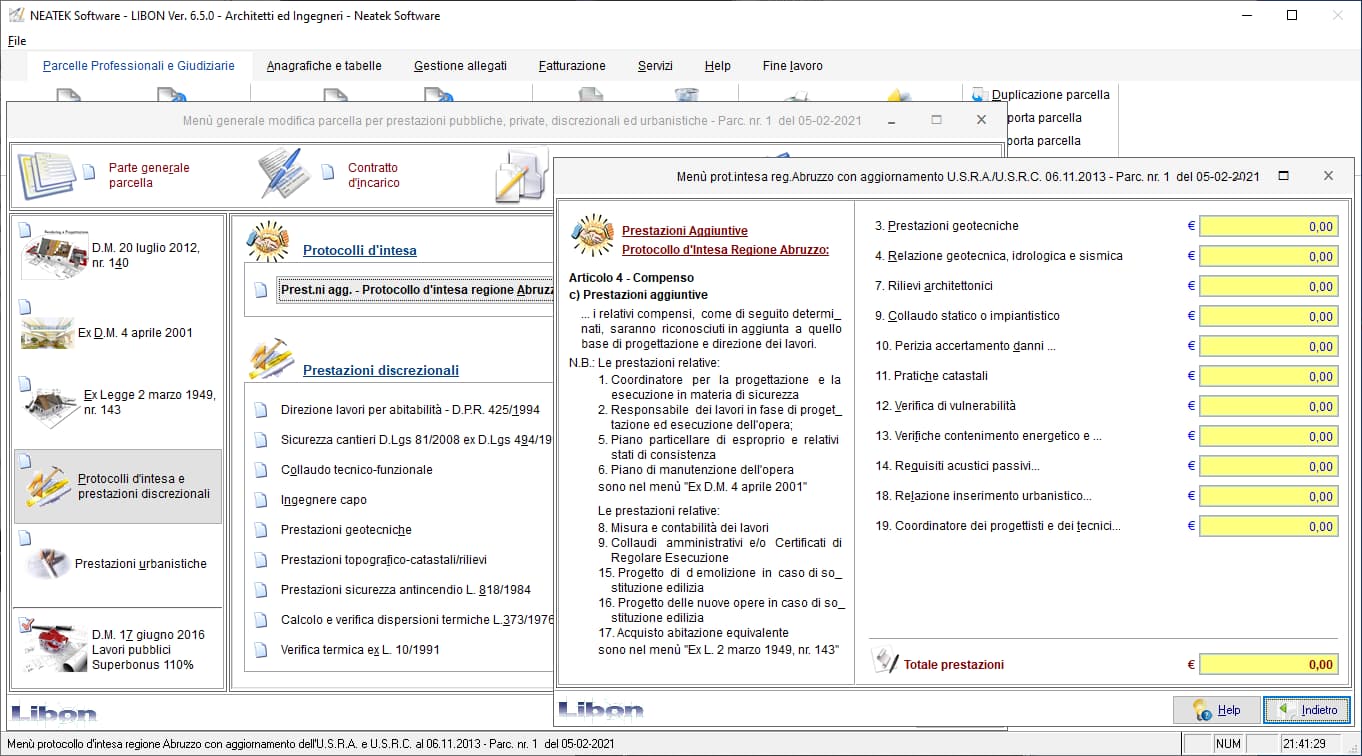Click document icon beside Ingegnere capo
1362x756 pixels.
(261, 500)
